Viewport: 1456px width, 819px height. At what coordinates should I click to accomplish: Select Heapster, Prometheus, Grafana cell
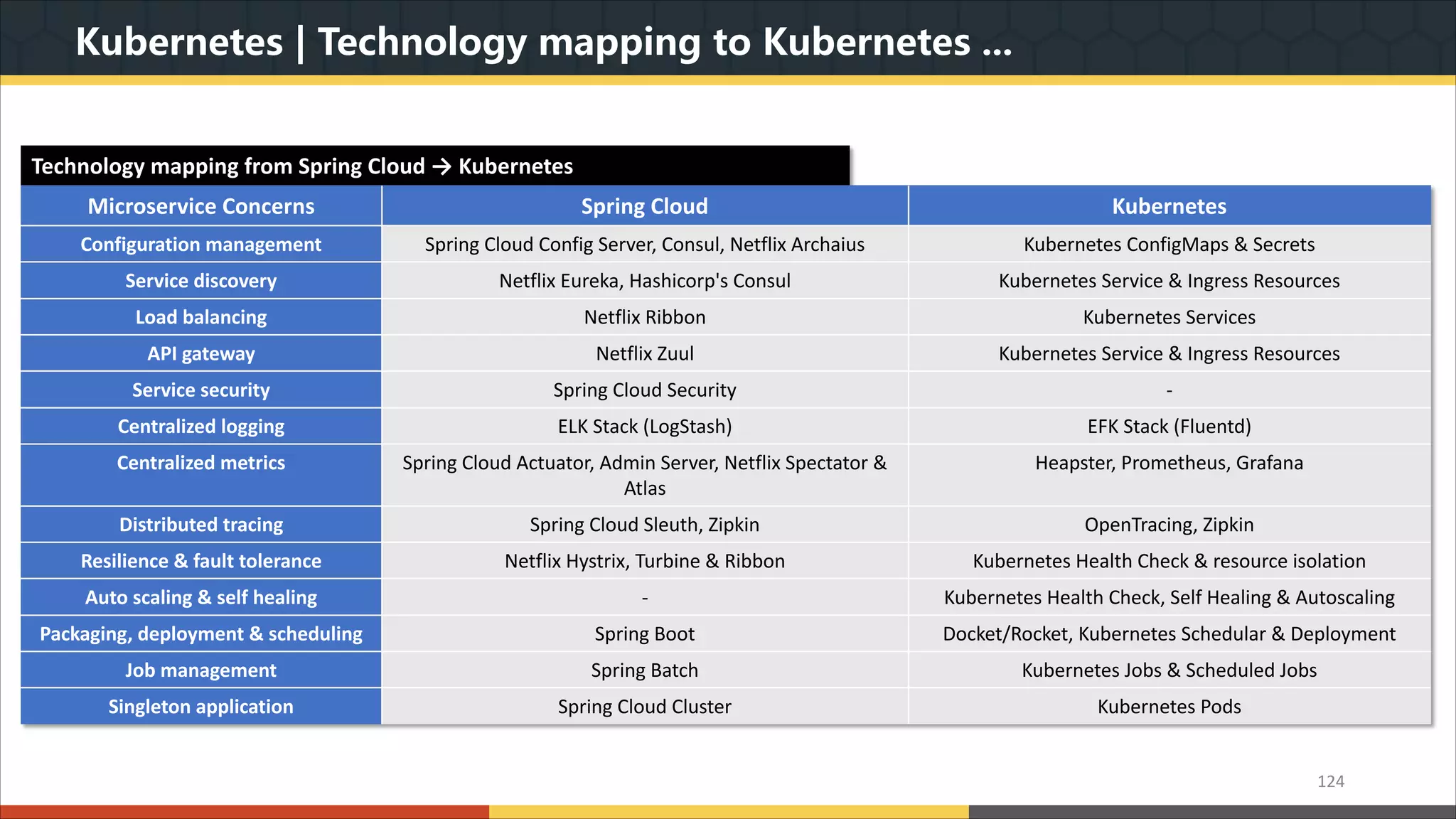pyautogui.click(x=1169, y=463)
